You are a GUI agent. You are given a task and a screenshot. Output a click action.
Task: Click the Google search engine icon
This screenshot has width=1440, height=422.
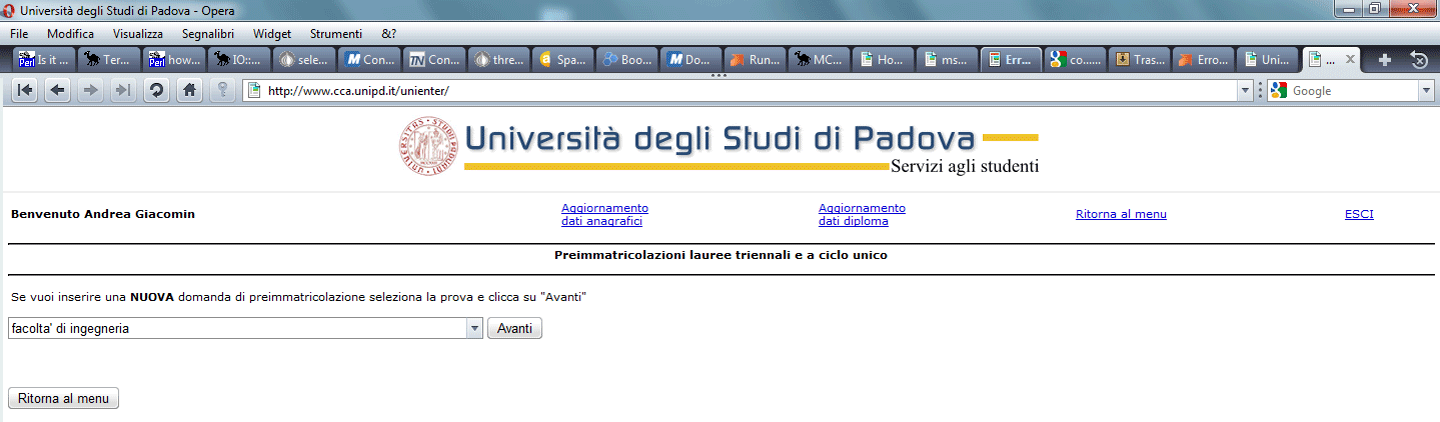point(1277,91)
